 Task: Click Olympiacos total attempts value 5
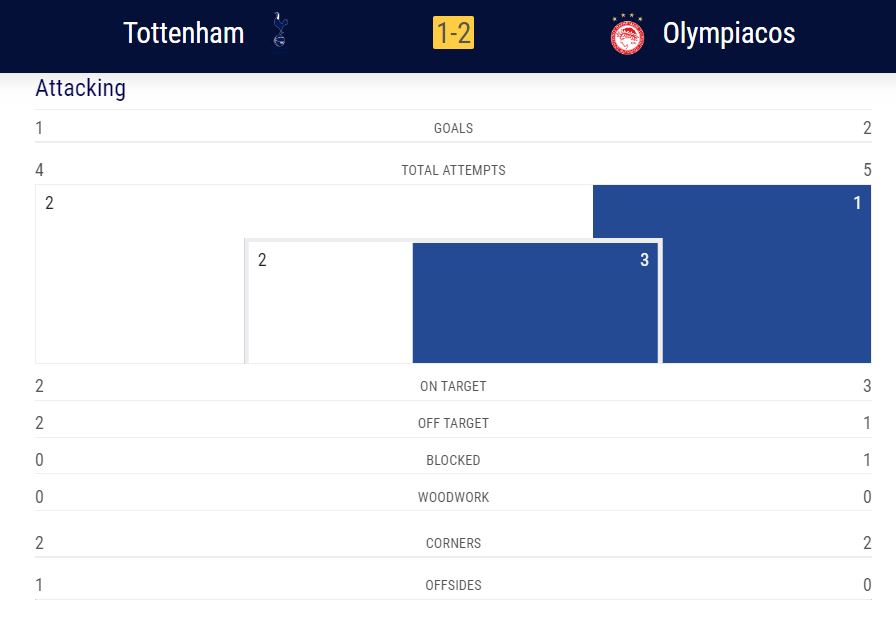[867, 170]
